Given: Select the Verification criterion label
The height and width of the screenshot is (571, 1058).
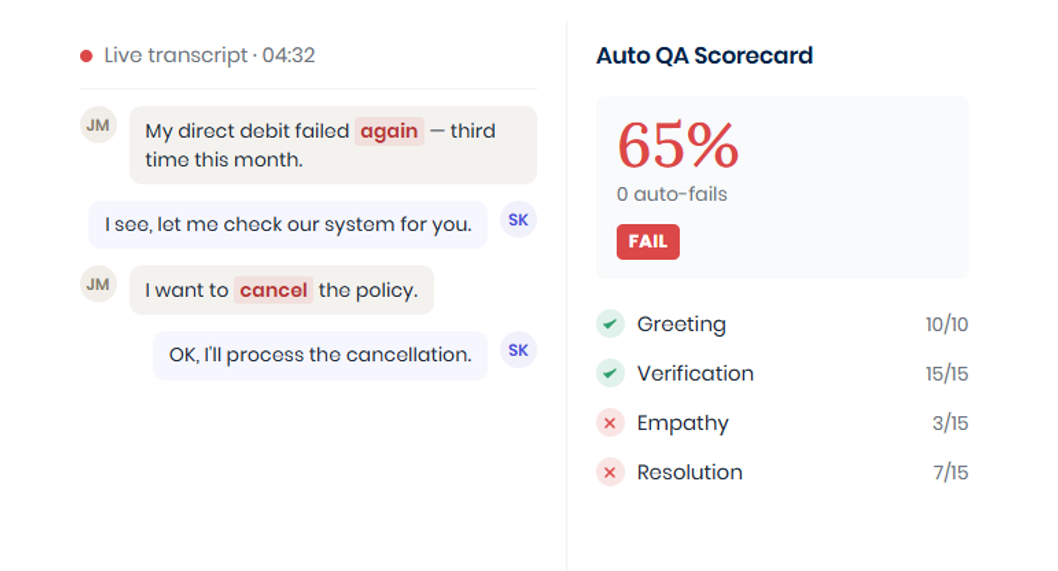Looking at the screenshot, I should pyautogui.click(x=695, y=373).
